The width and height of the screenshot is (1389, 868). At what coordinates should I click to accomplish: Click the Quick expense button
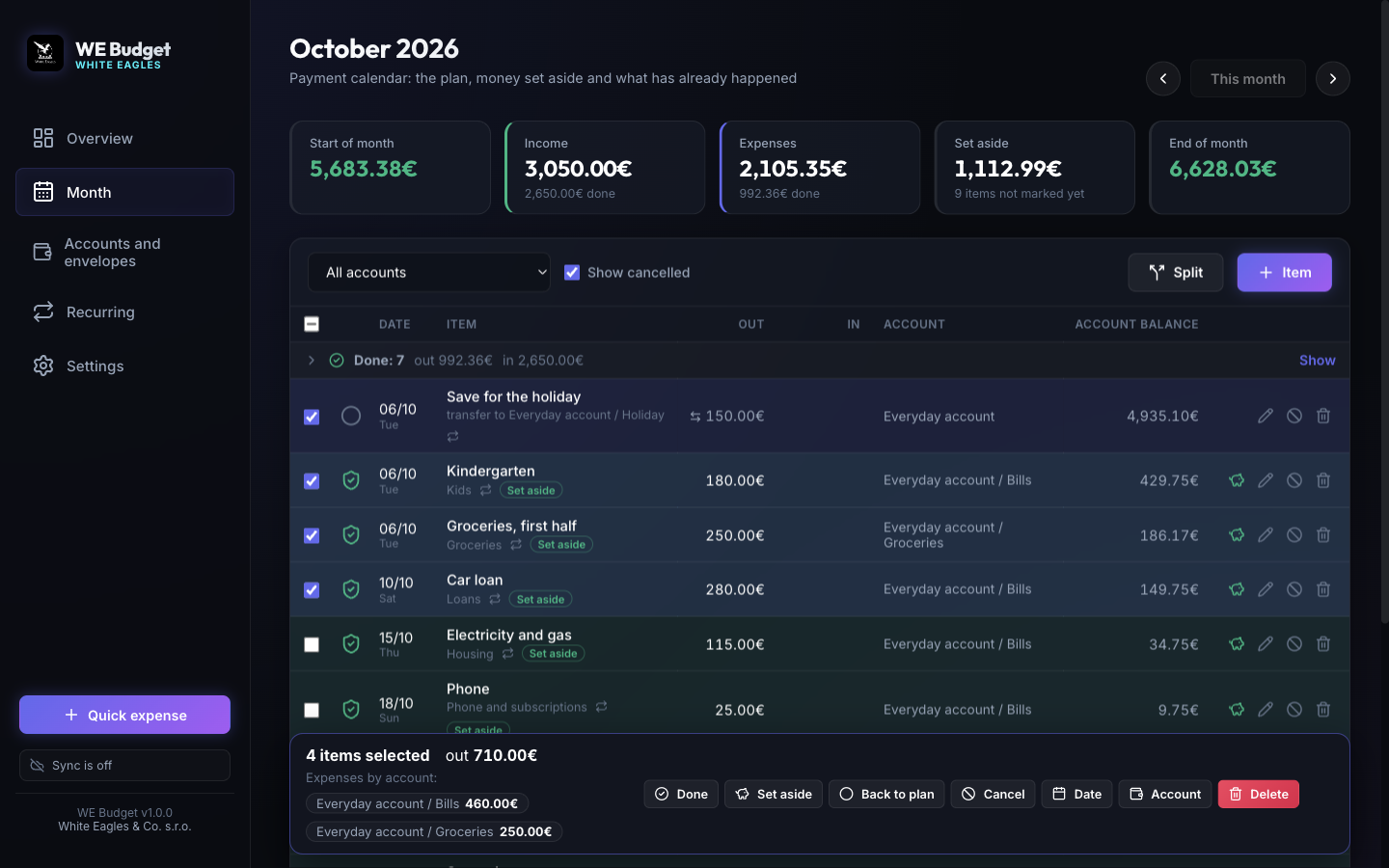coord(124,715)
